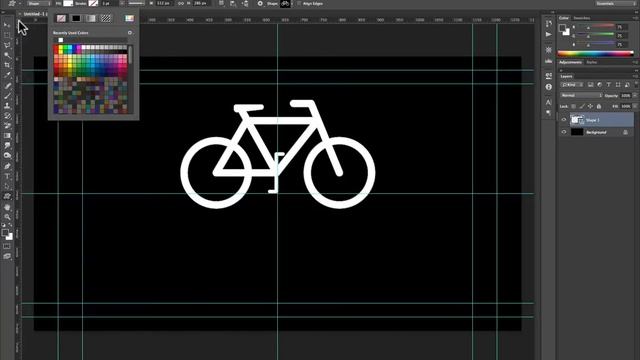Select the Move tool

(7, 25)
